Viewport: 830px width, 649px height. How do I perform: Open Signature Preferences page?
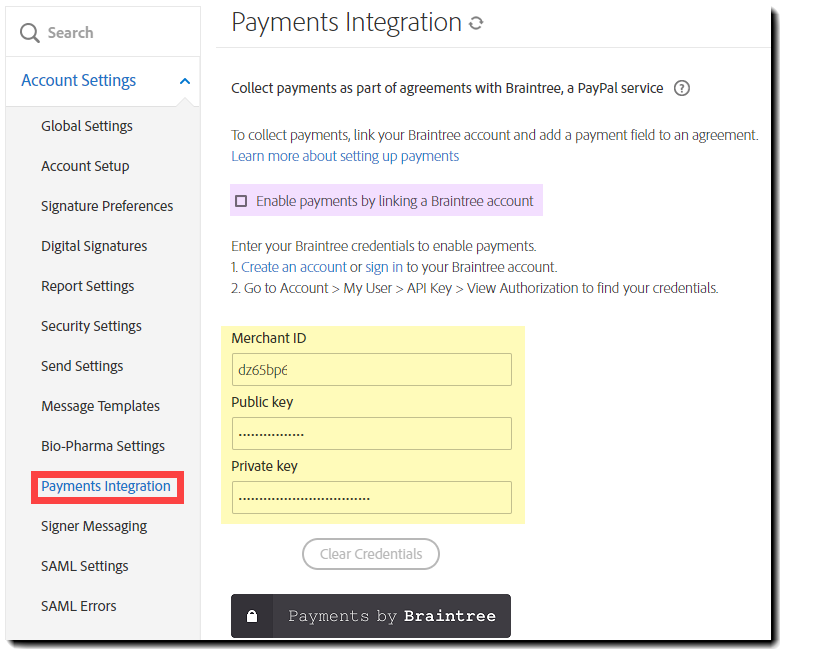(107, 206)
